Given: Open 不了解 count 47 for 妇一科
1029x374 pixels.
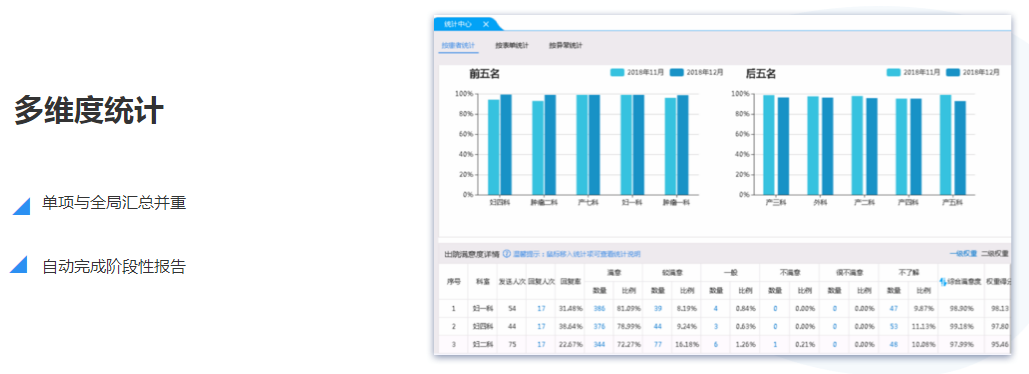Looking at the screenshot, I should (893, 308).
